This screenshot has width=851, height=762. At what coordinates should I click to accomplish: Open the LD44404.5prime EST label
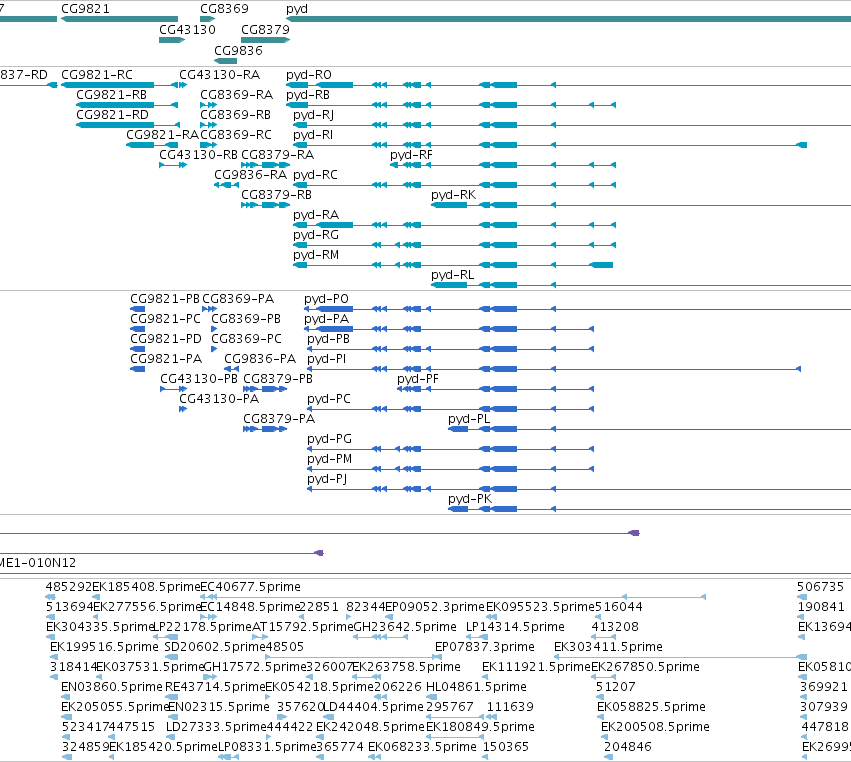click(373, 706)
